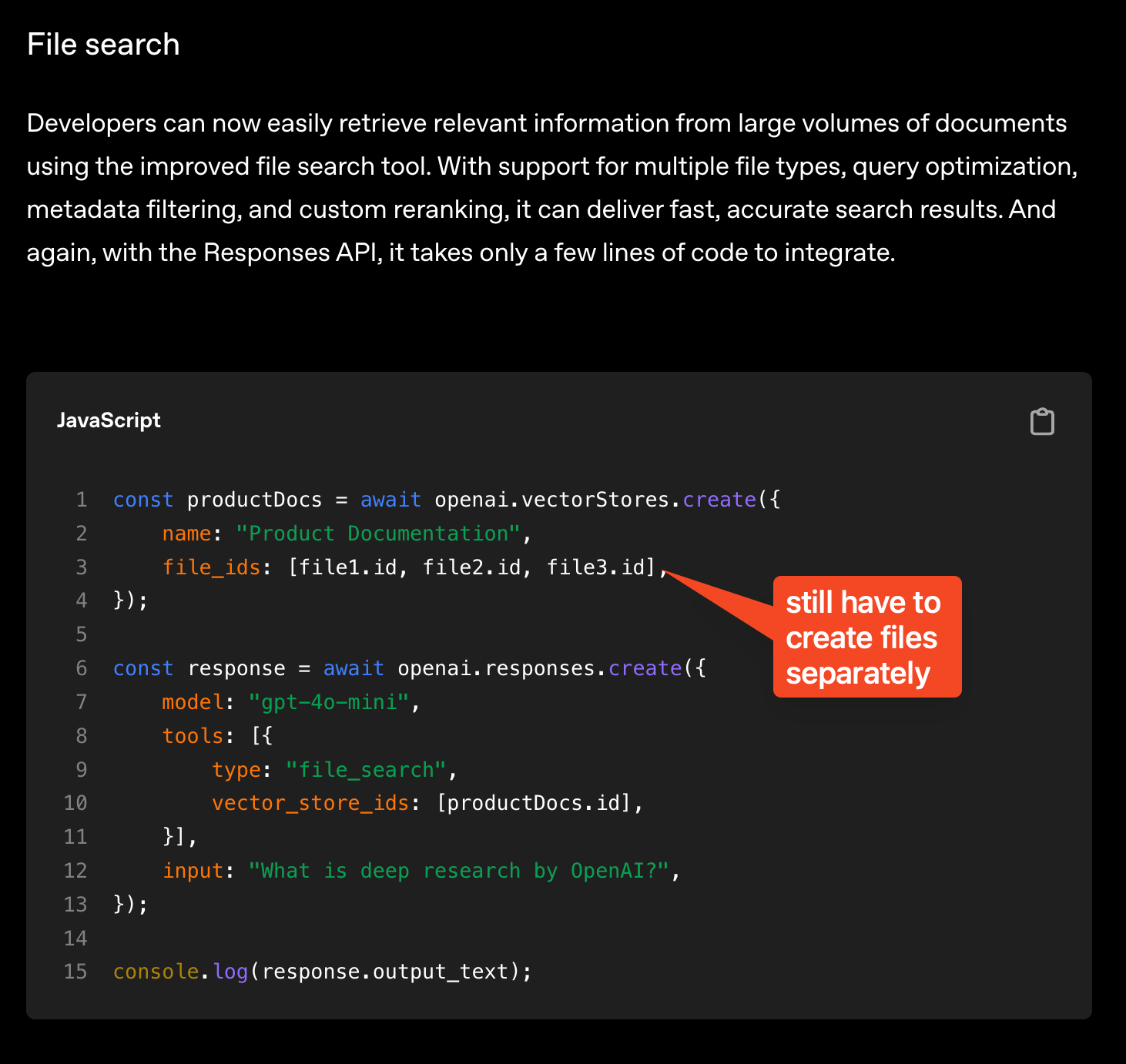Click the File search heading

pos(103,45)
